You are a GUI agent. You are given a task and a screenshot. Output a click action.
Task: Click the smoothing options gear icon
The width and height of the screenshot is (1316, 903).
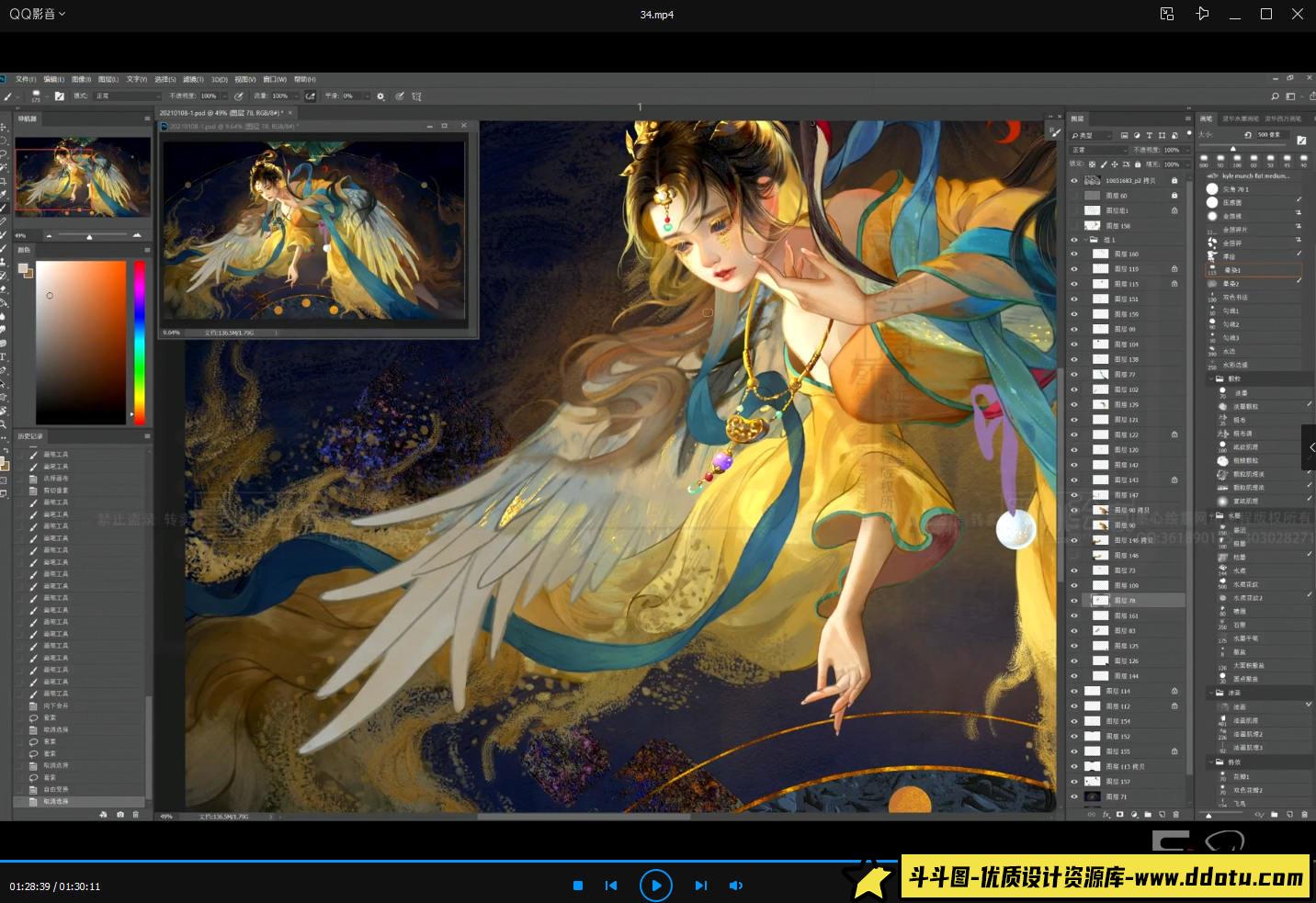(x=380, y=96)
